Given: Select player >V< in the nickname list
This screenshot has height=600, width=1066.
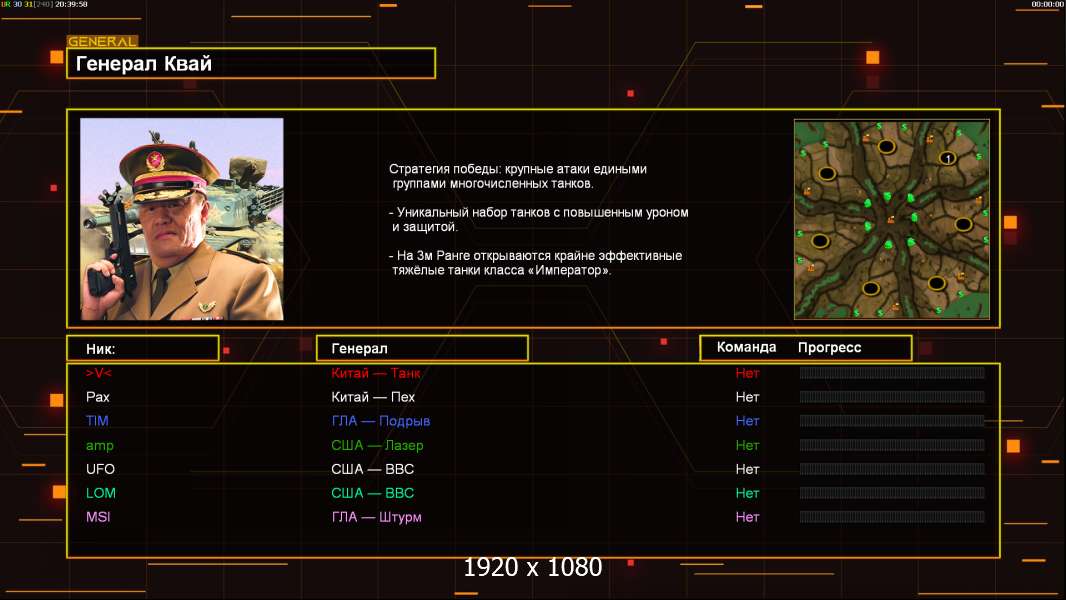Looking at the screenshot, I should (x=99, y=373).
